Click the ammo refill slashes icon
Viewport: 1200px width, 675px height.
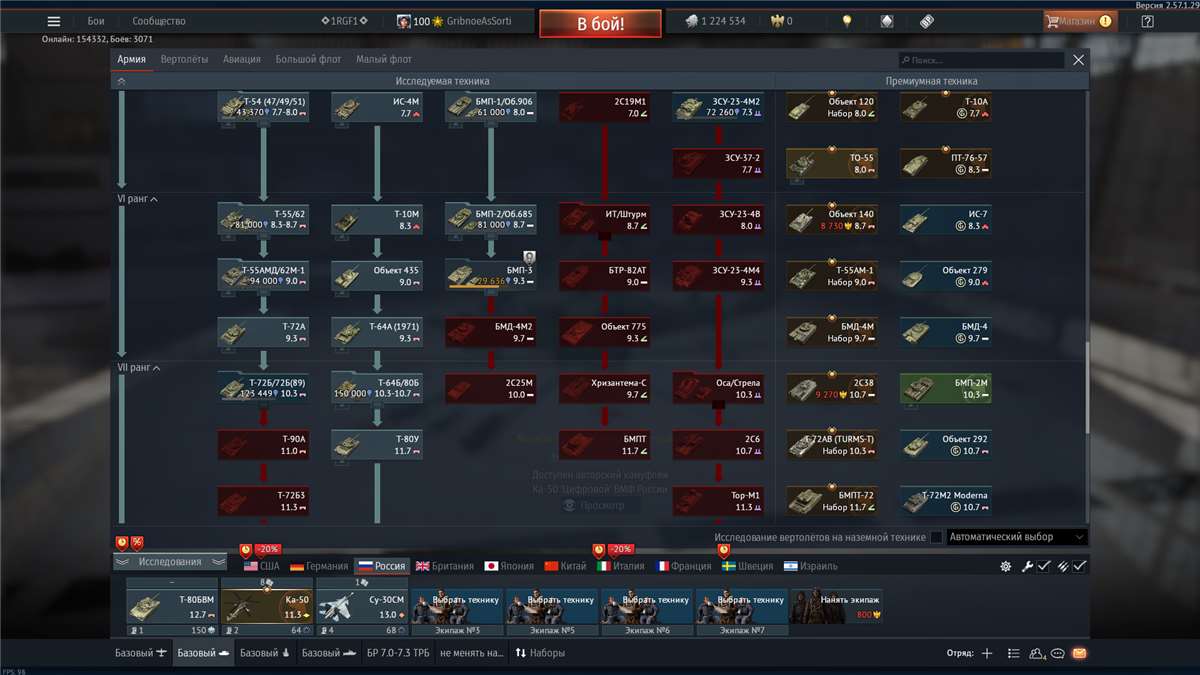(x=1063, y=566)
